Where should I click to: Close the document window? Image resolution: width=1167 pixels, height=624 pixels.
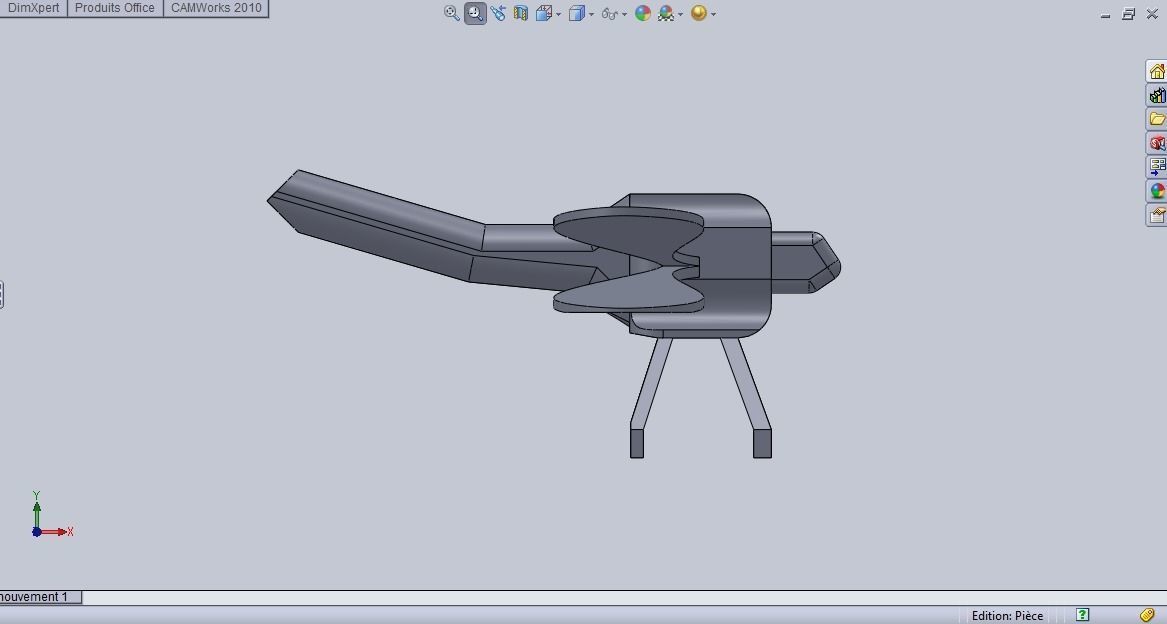1152,13
